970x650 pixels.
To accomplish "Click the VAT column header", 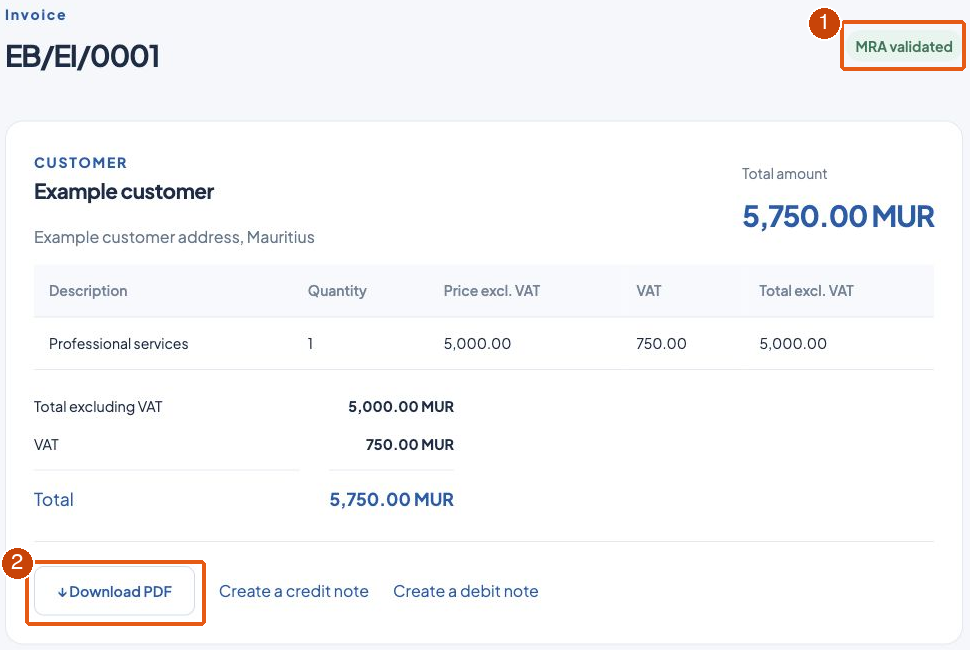I will 648,291.
